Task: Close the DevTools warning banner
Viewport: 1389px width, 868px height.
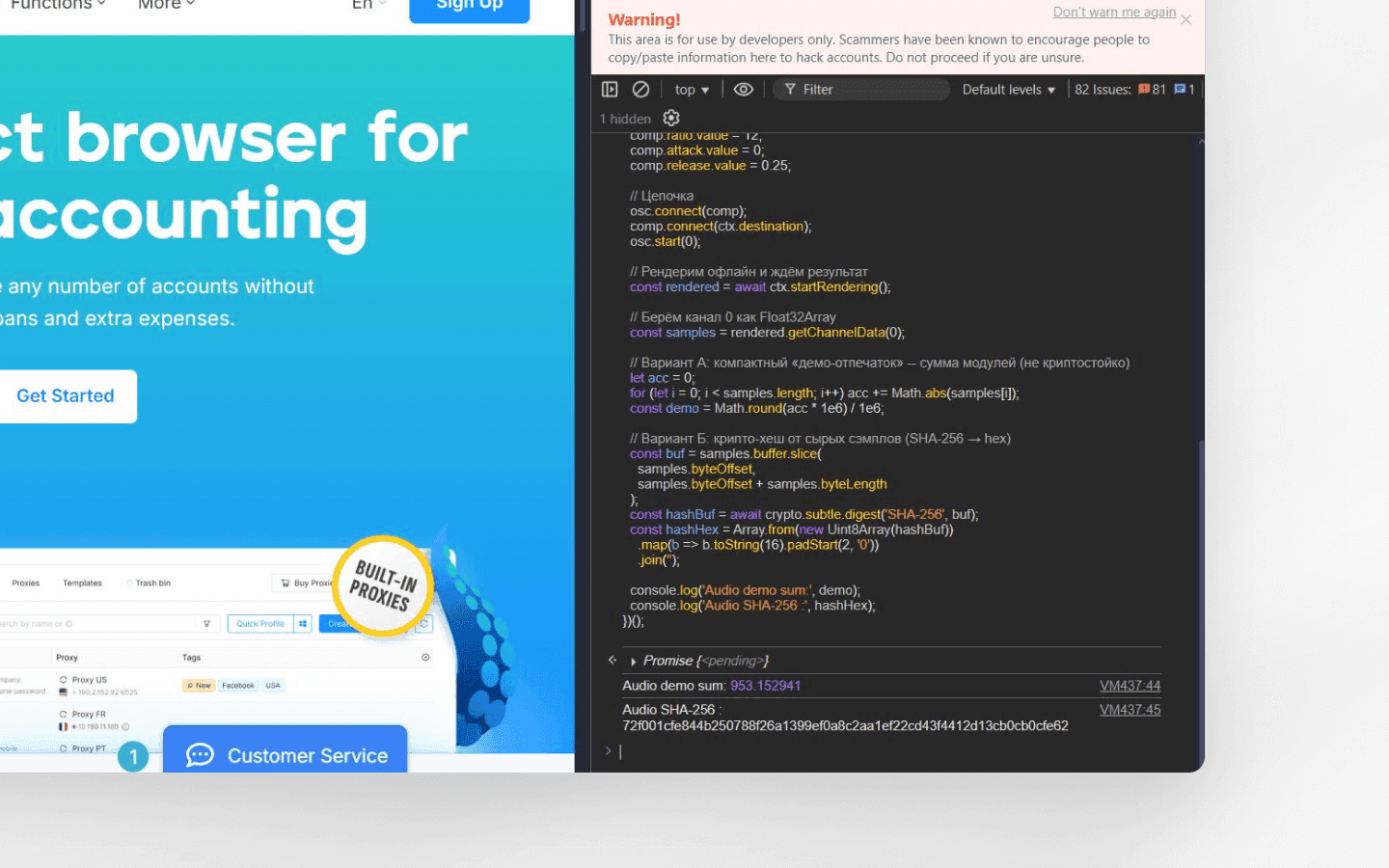Action: 1186,19
